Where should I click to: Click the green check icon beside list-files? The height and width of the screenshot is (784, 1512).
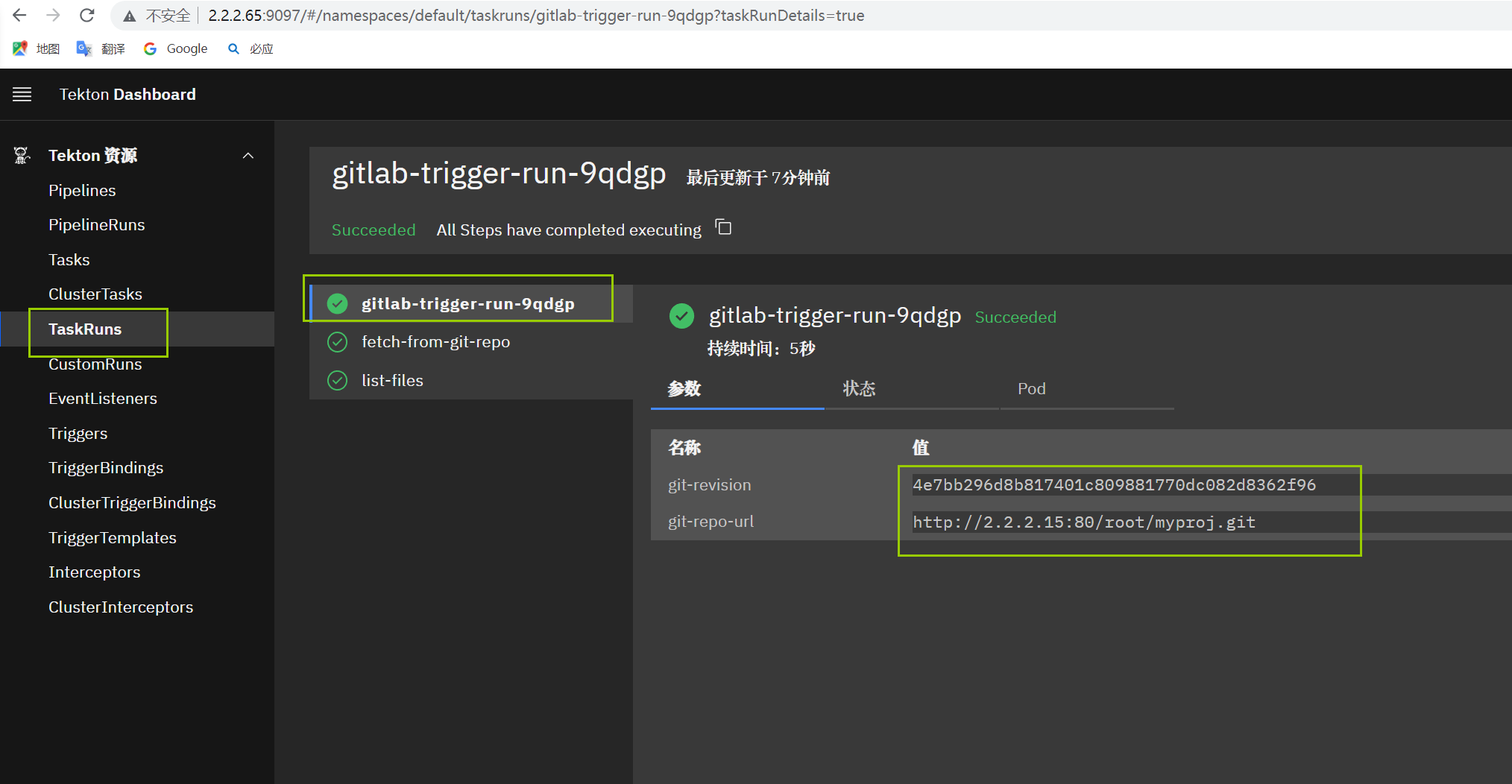(338, 381)
